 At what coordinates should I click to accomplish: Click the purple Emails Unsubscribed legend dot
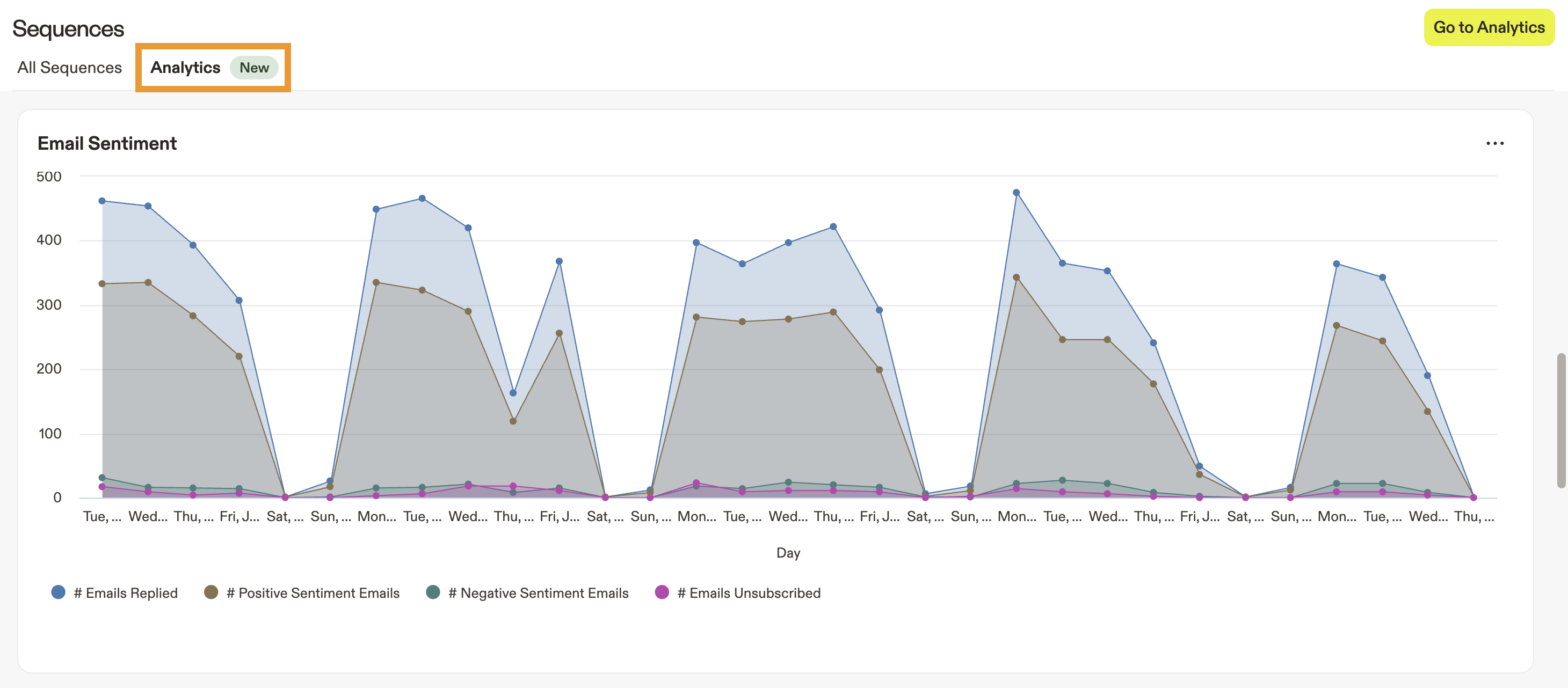[x=662, y=592]
